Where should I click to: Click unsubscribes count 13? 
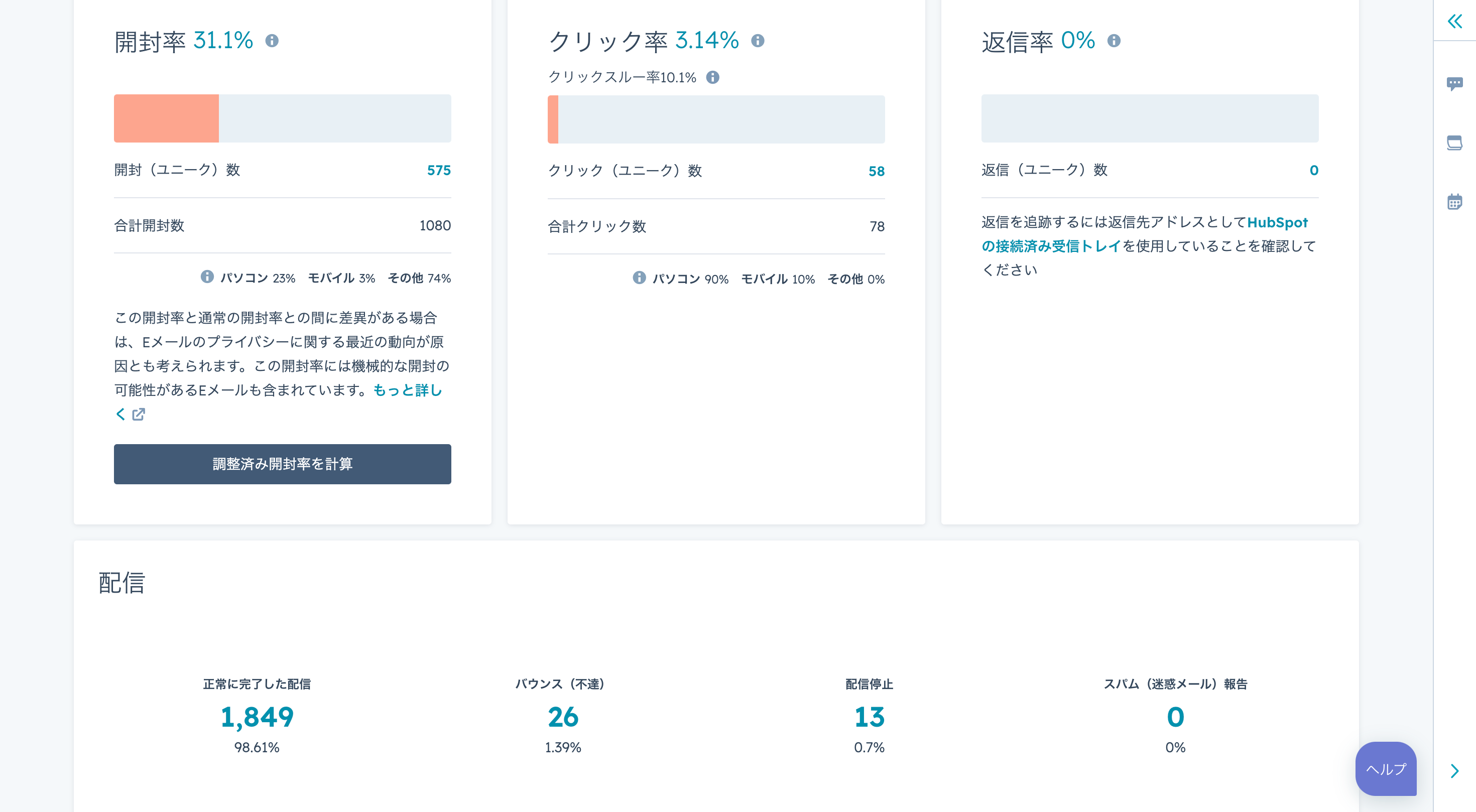[x=869, y=717]
